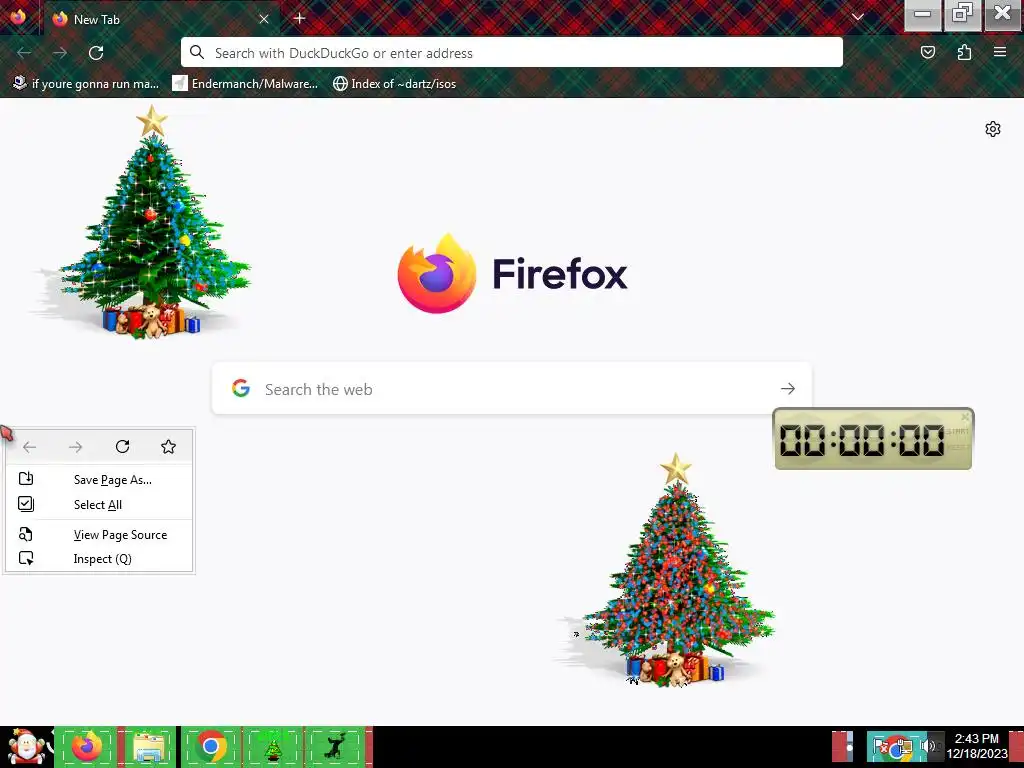1024x768 pixels.
Task: Click Forward arrow in the context menu
Action: [76, 447]
